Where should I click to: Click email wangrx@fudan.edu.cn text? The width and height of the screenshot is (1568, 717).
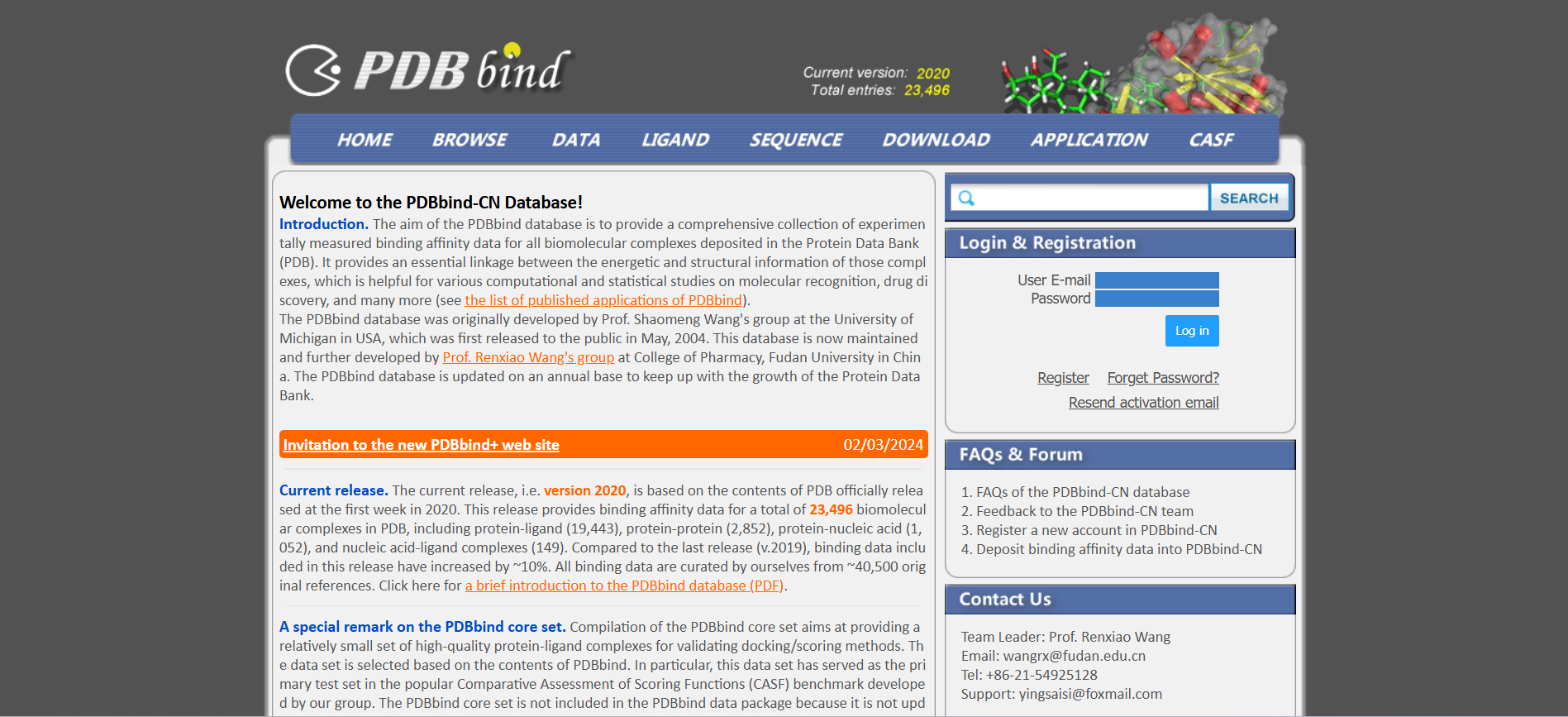click(1075, 656)
